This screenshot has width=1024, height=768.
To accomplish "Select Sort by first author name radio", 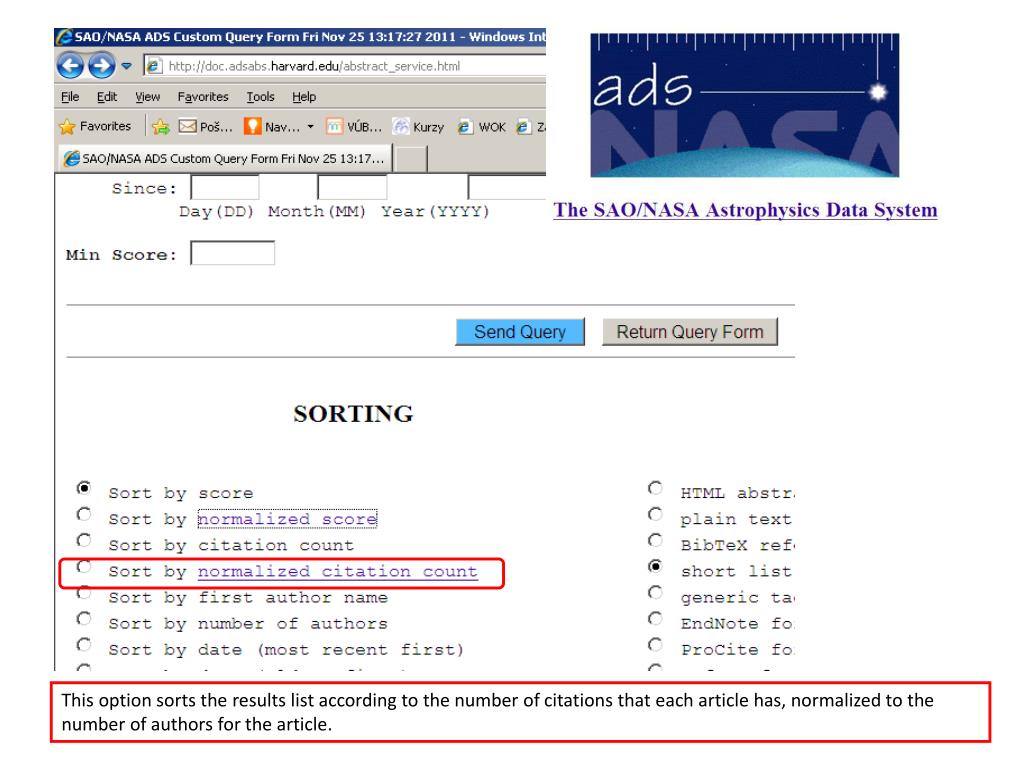I will [84, 592].
